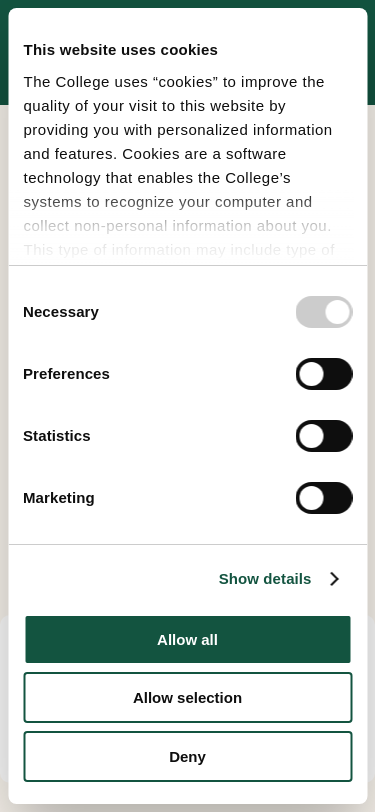Click the greyed-out Necessary cookies toggle
Image resolution: width=375 pixels, height=812 pixels.
[324, 312]
